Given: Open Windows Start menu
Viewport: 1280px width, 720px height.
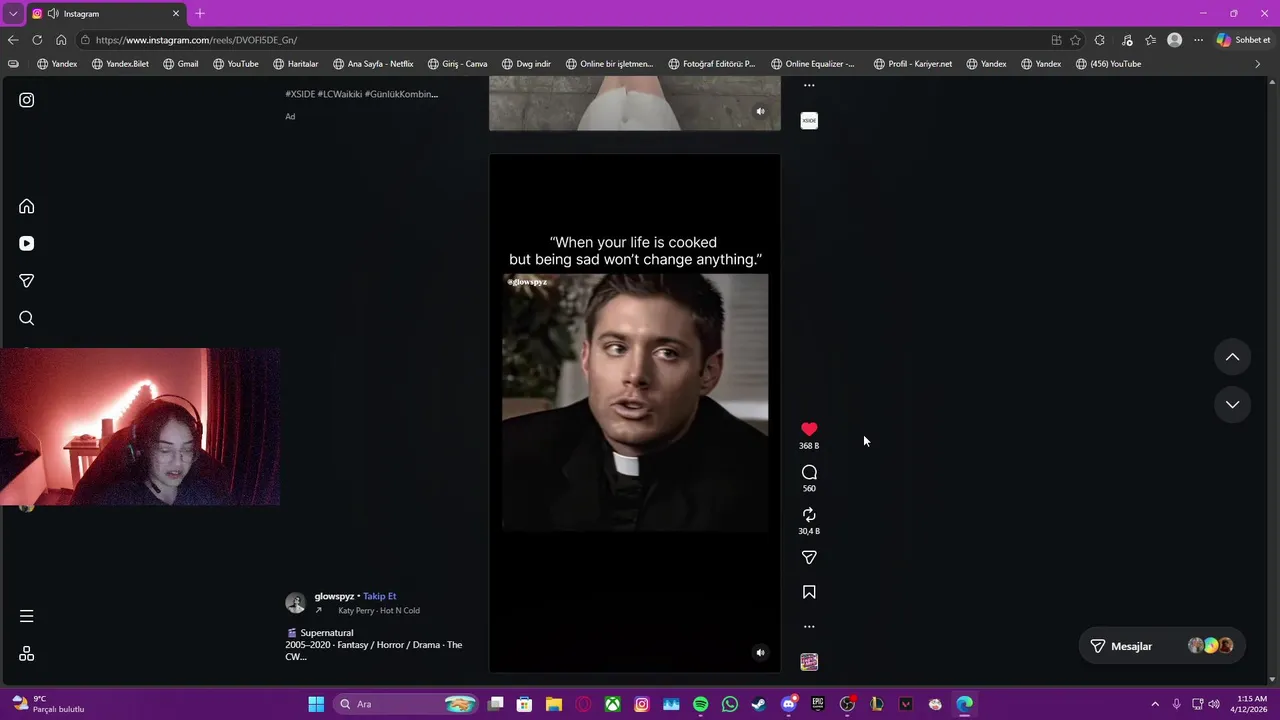Looking at the screenshot, I should pos(316,704).
